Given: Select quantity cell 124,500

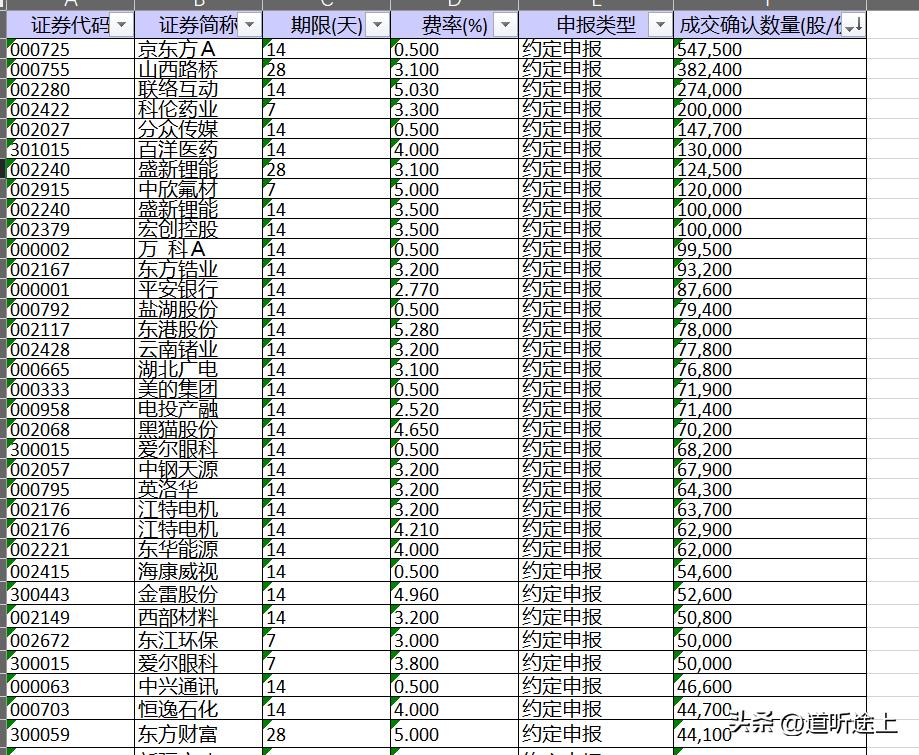Looking at the screenshot, I should tap(770, 169).
